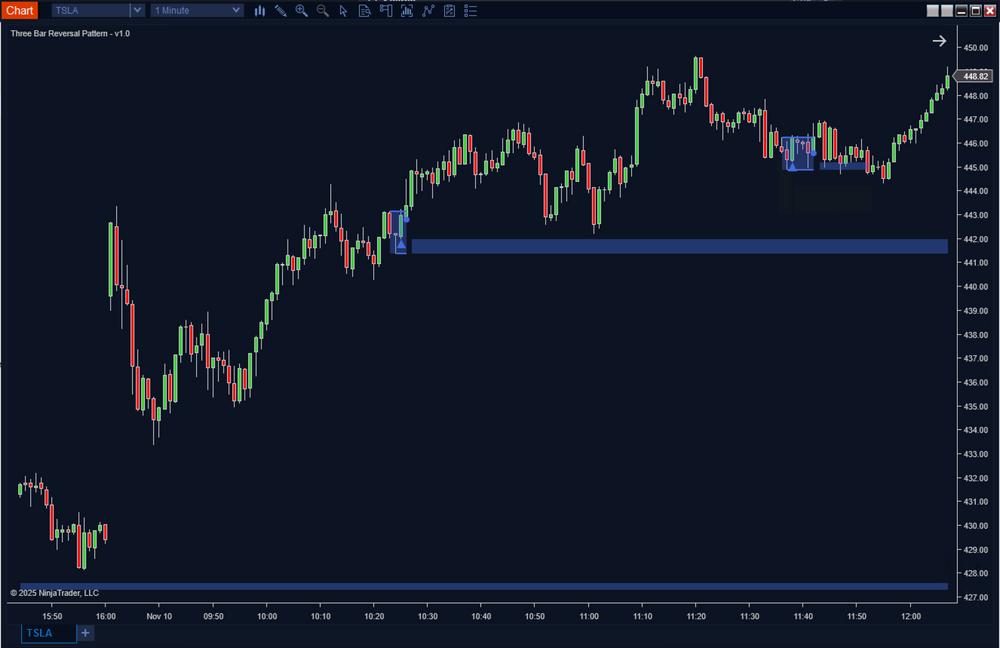Select the Zoom In magnifier tool
1000x648 pixels.
coord(302,11)
